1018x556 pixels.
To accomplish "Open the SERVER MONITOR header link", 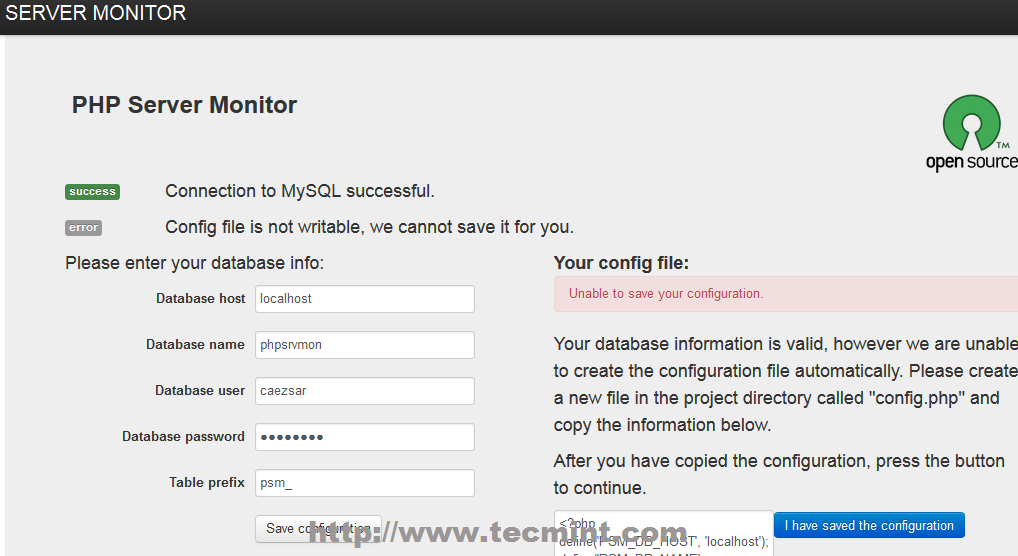I will click(x=96, y=14).
